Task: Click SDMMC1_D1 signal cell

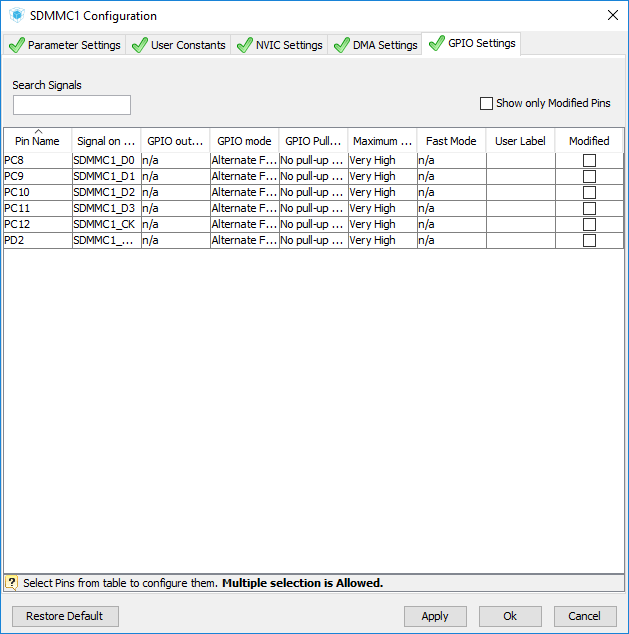Action: pyautogui.click(x=107, y=176)
